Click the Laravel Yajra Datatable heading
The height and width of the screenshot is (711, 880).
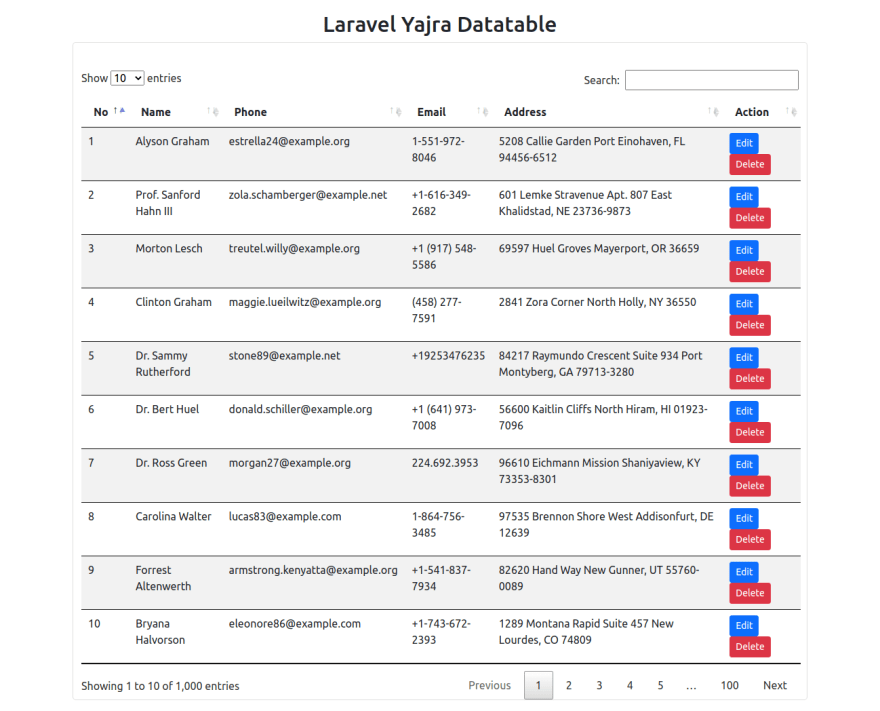pos(439,24)
